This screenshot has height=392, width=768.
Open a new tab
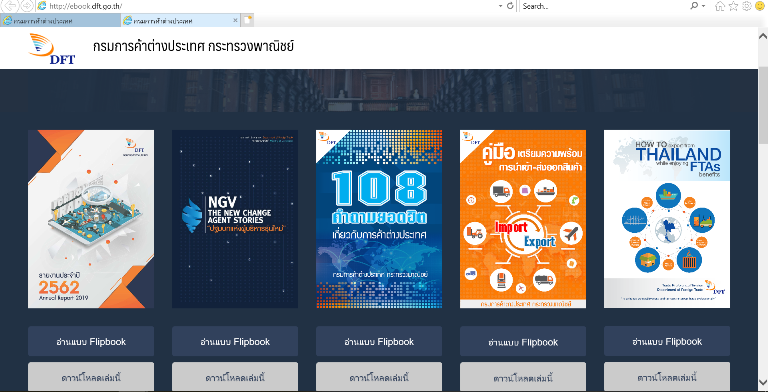tap(248, 21)
